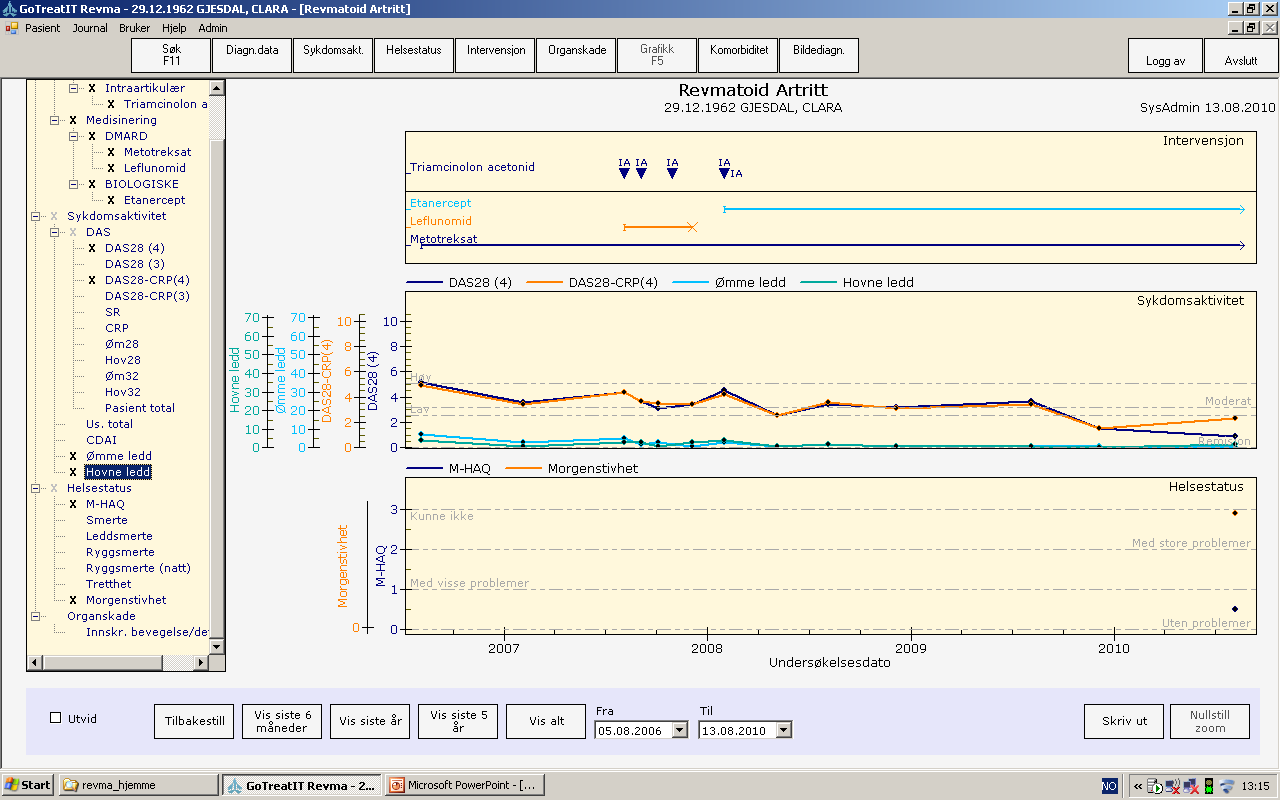
Task: Click the wired network disconnected tray icon
Action: (x=1191, y=786)
